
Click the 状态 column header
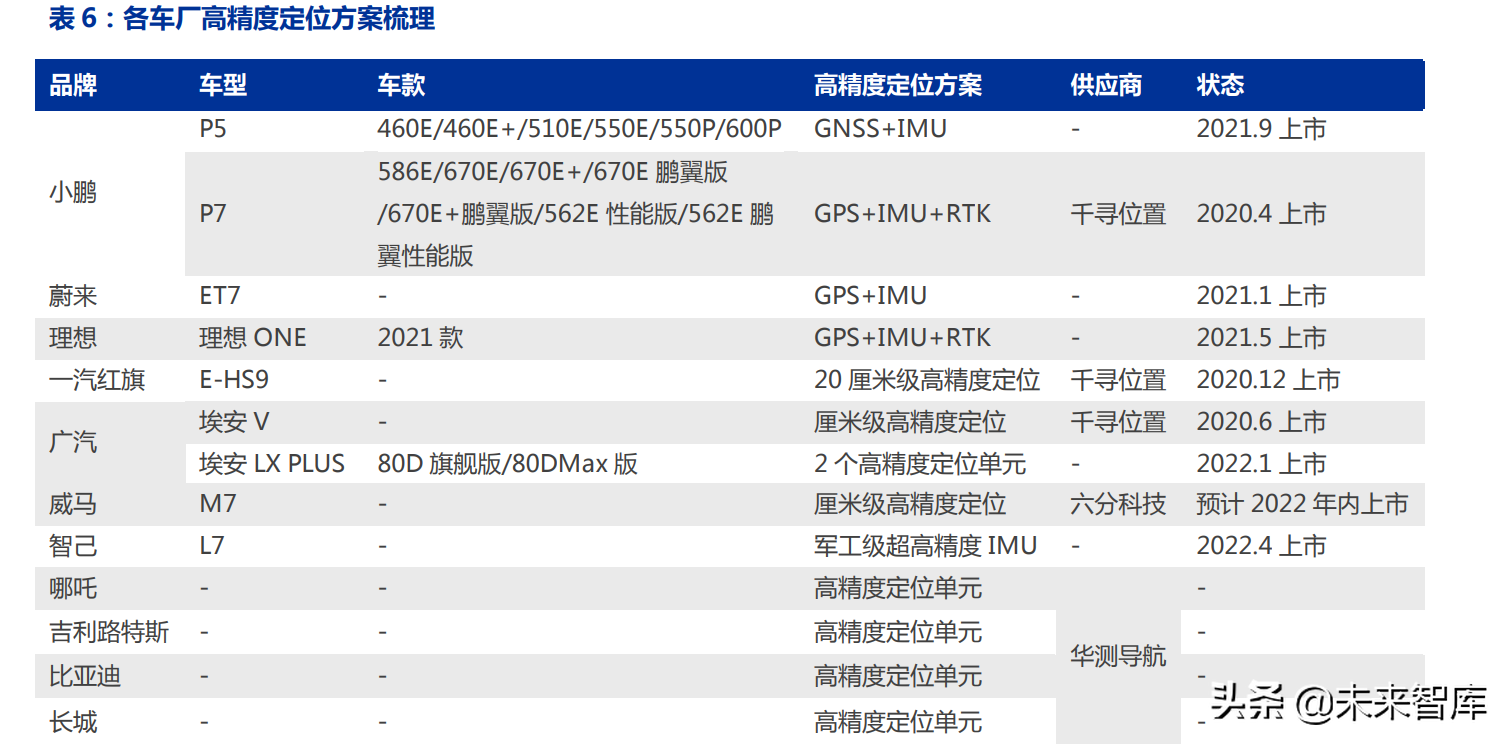(x=1220, y=85)
